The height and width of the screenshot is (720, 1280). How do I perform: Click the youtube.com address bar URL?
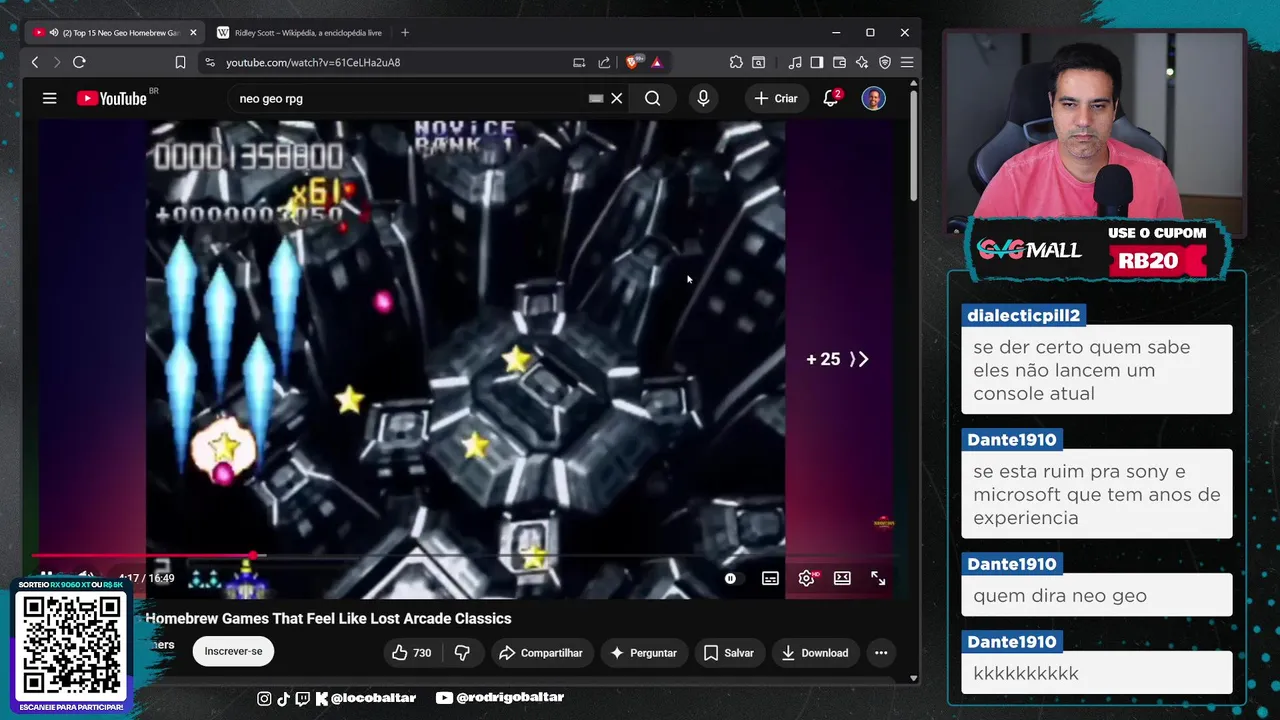tap(313, 62)
